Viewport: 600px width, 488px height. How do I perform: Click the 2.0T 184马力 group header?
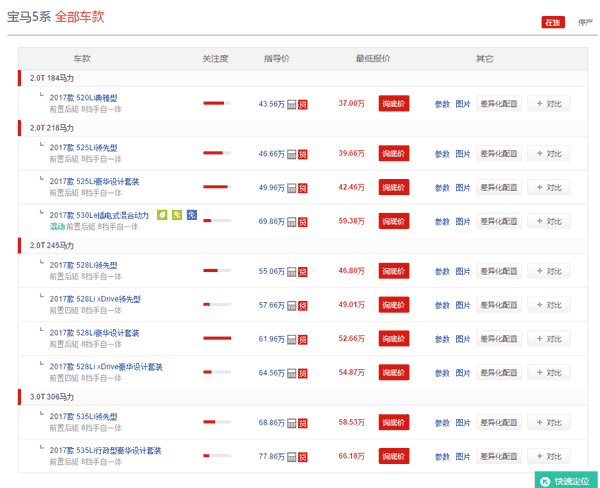point(303,78)
